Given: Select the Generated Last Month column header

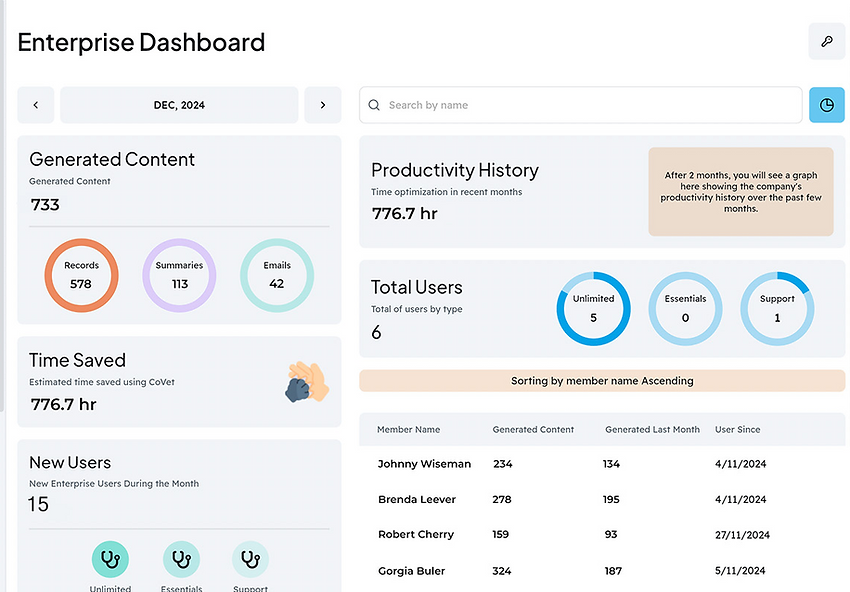Looking at the screenshot, I should point(651,429).
